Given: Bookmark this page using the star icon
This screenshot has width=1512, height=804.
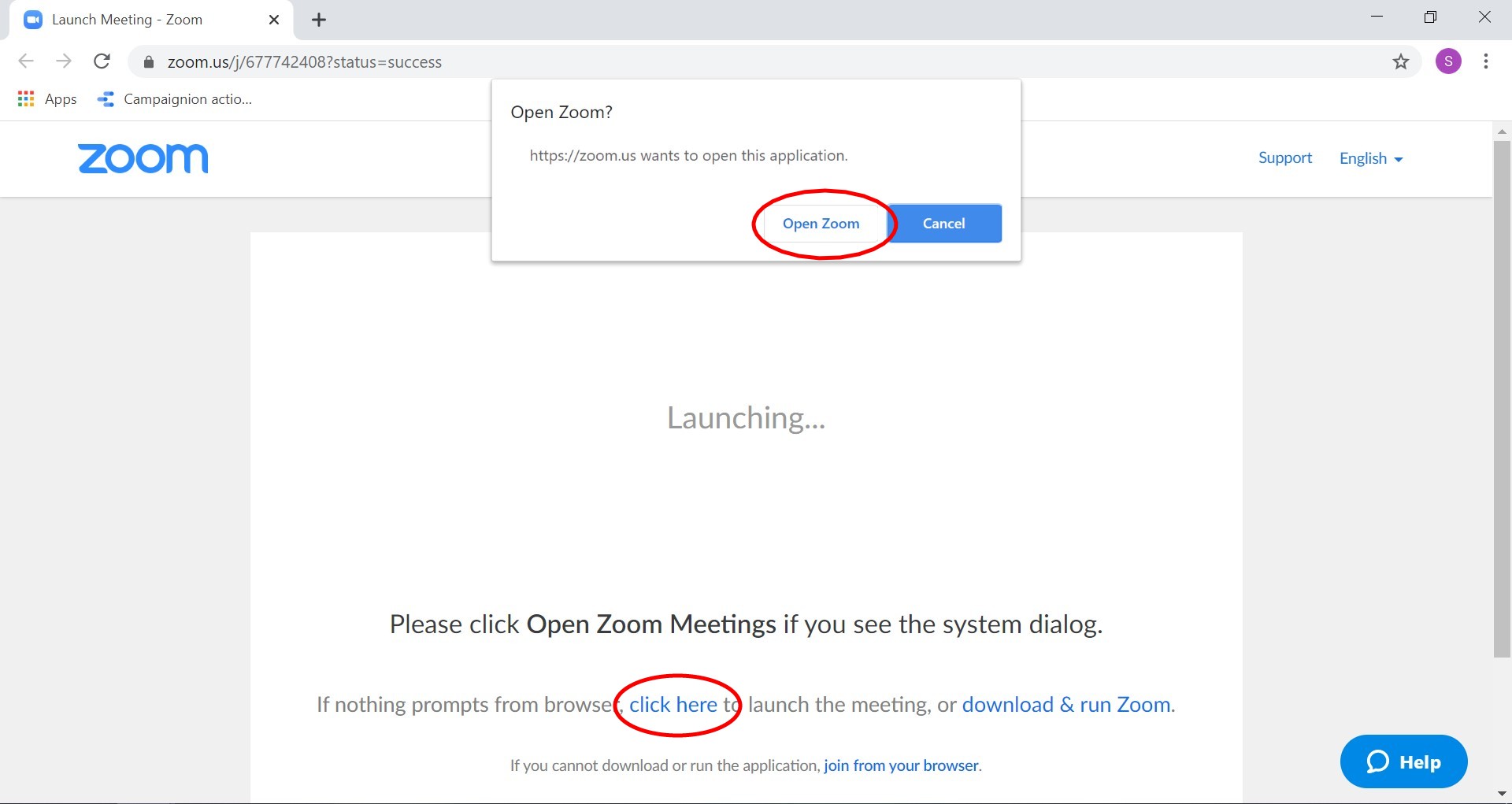Looking at the screenshot, I should coord(1401,61).
